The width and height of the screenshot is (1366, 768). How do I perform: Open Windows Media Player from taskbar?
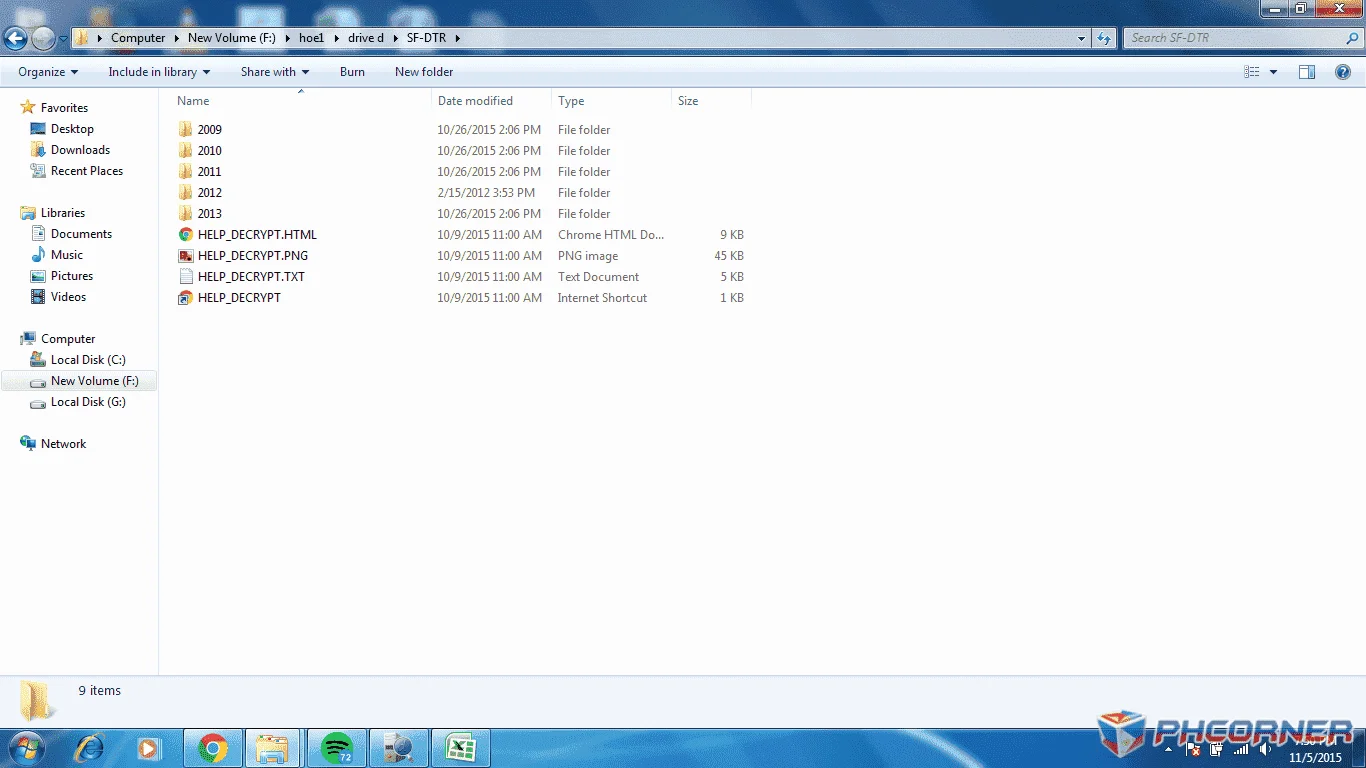click(148, 747)
